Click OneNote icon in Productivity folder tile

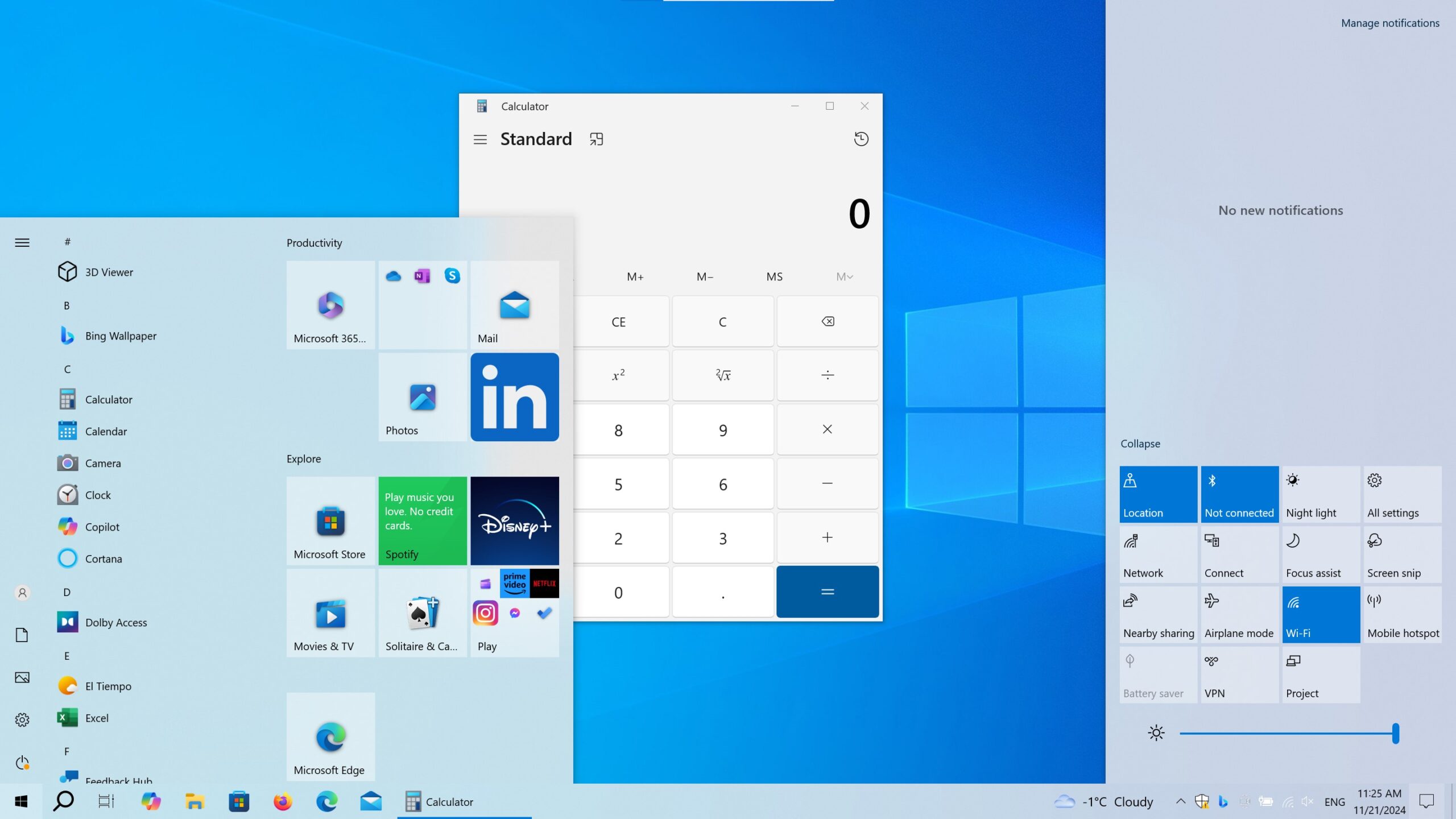422,276
